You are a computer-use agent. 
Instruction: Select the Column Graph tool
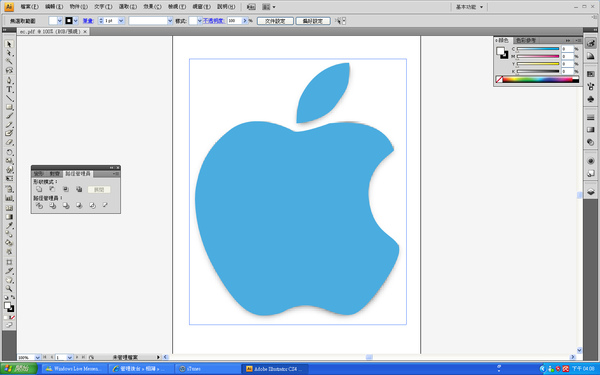click(x=9, y=198)
